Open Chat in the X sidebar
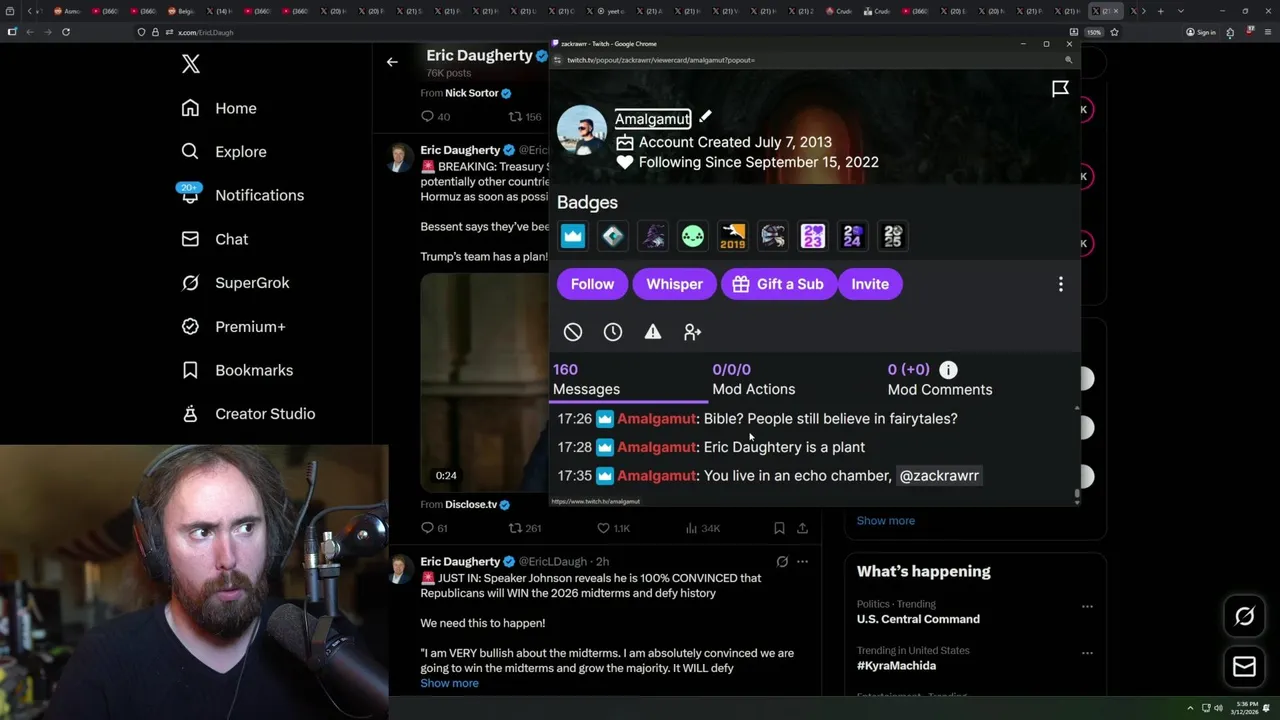The width and height of the screenshot is (1280, 720). coord(214,239)
